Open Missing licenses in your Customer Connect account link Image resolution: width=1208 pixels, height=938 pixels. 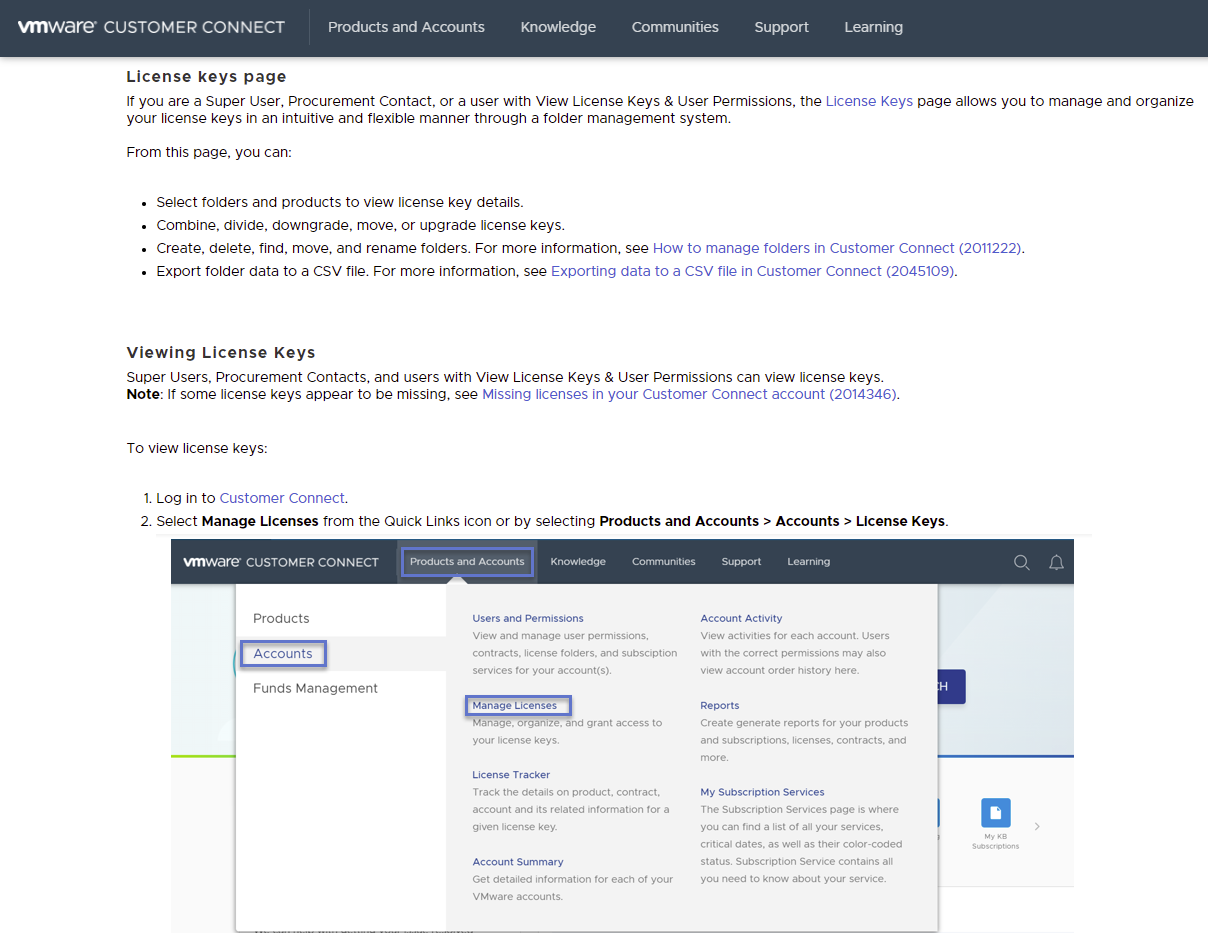pos(689,394)
